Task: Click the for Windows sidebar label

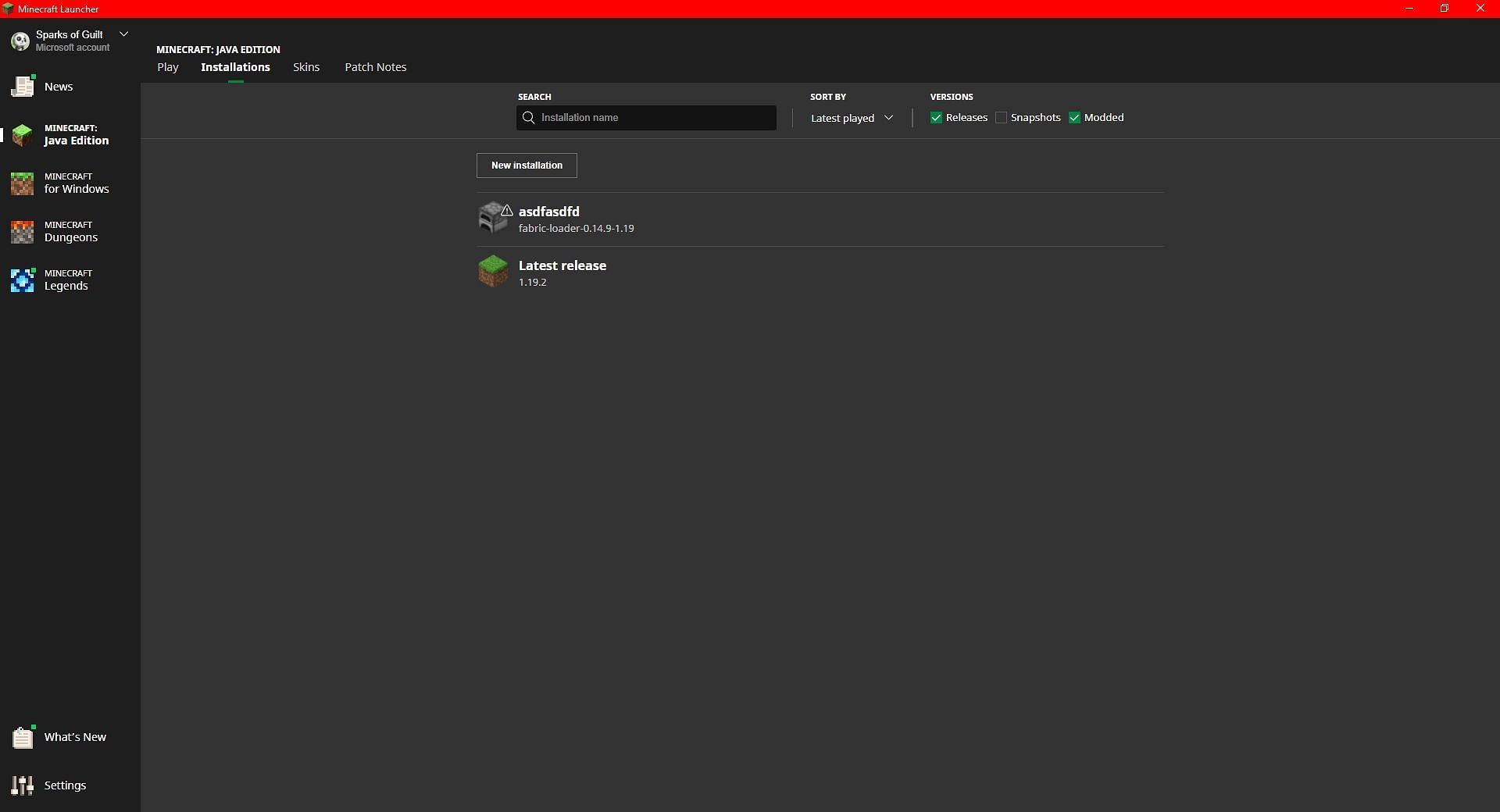Action: (x=77, y=189)
